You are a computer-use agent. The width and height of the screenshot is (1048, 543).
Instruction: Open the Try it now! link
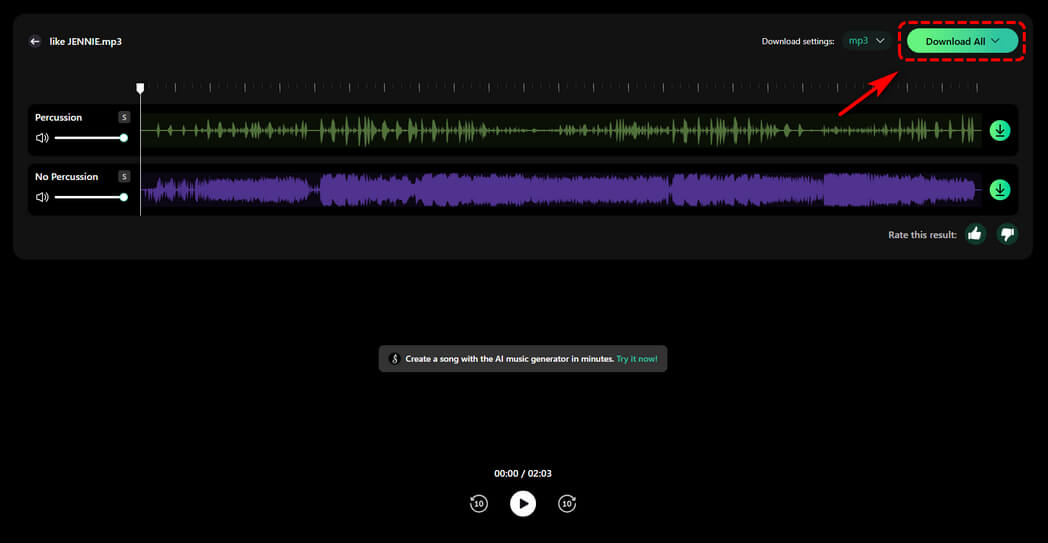(636, 359)
